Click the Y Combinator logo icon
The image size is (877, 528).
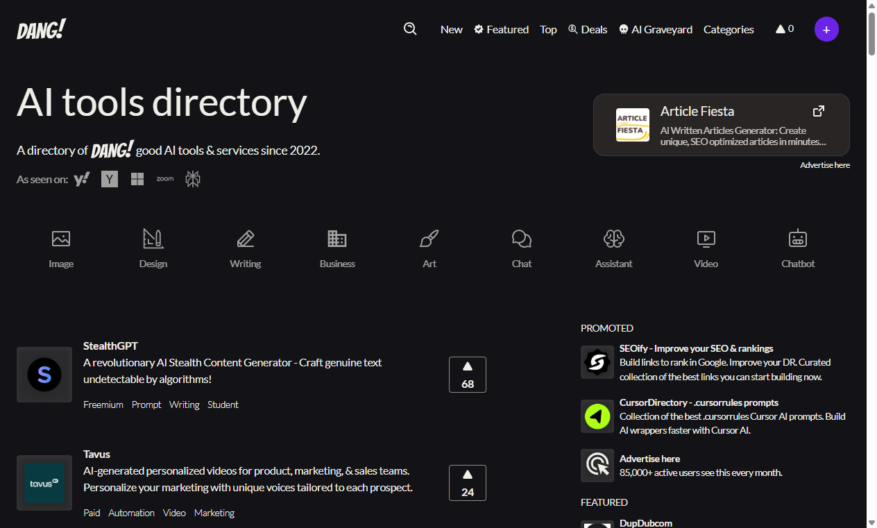coord(109,179)
